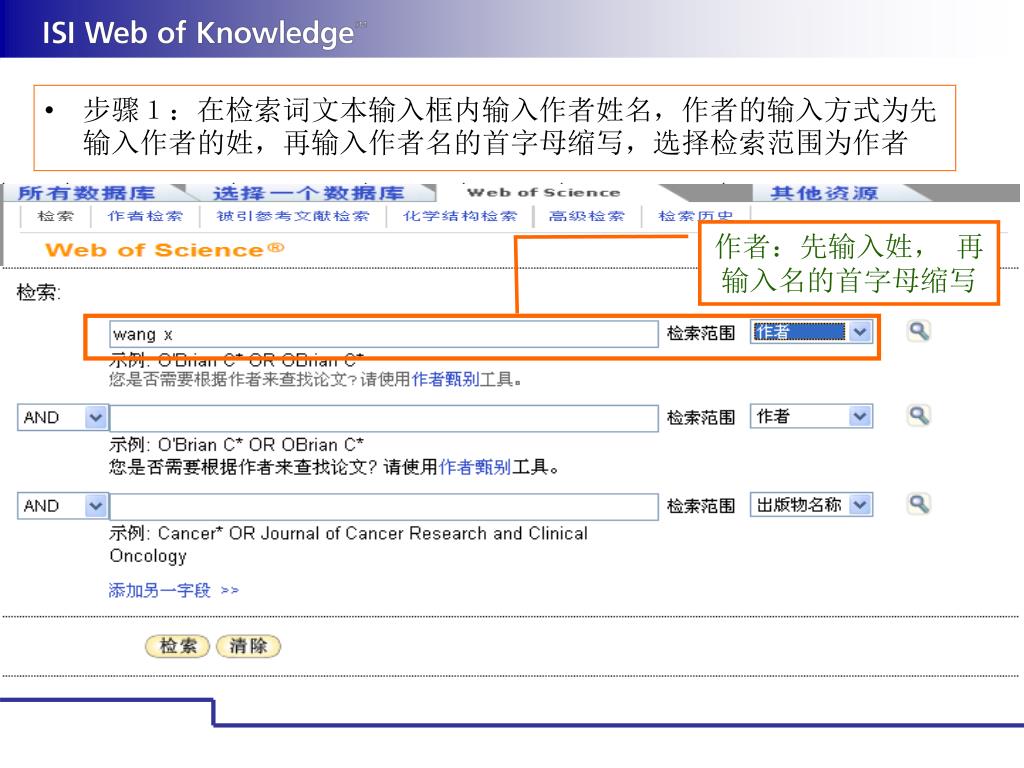Screen dimensions: 1024x768
Task: Click the magnifier icon beside the second author row
Action: (x=919, y=415)
